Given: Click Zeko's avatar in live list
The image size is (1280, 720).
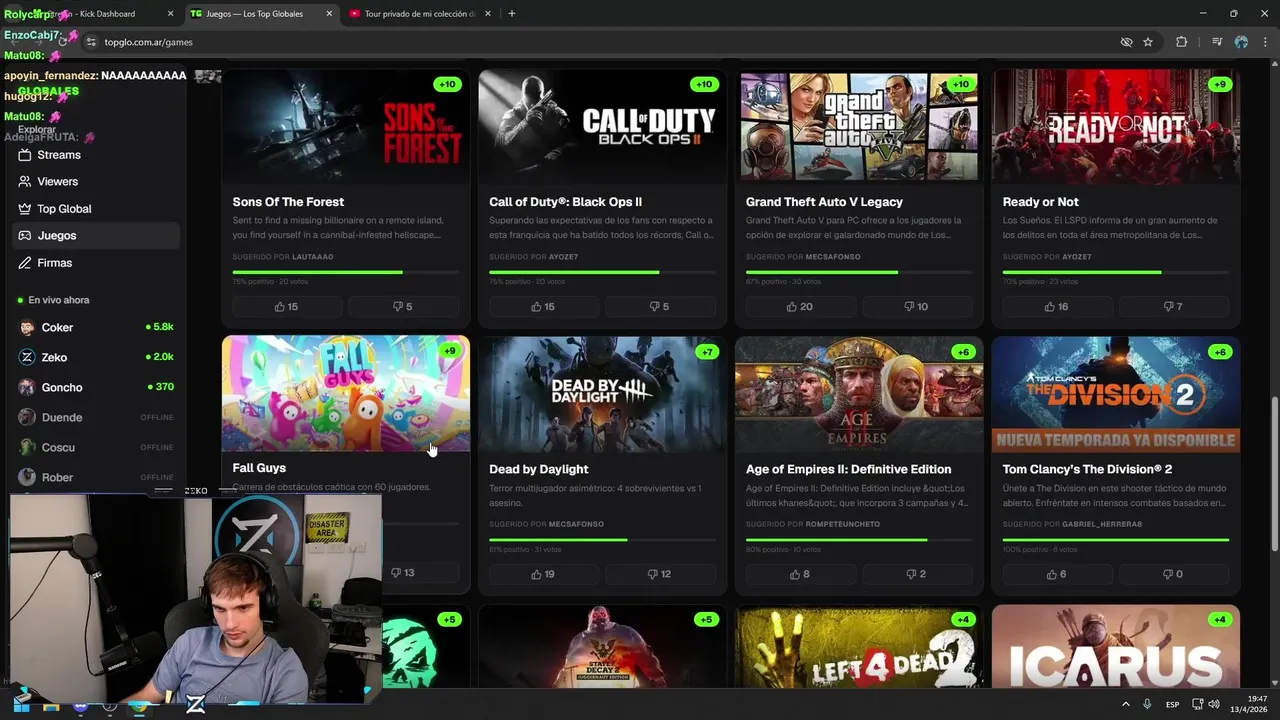Looking at the screenshot, I should 27,357.
